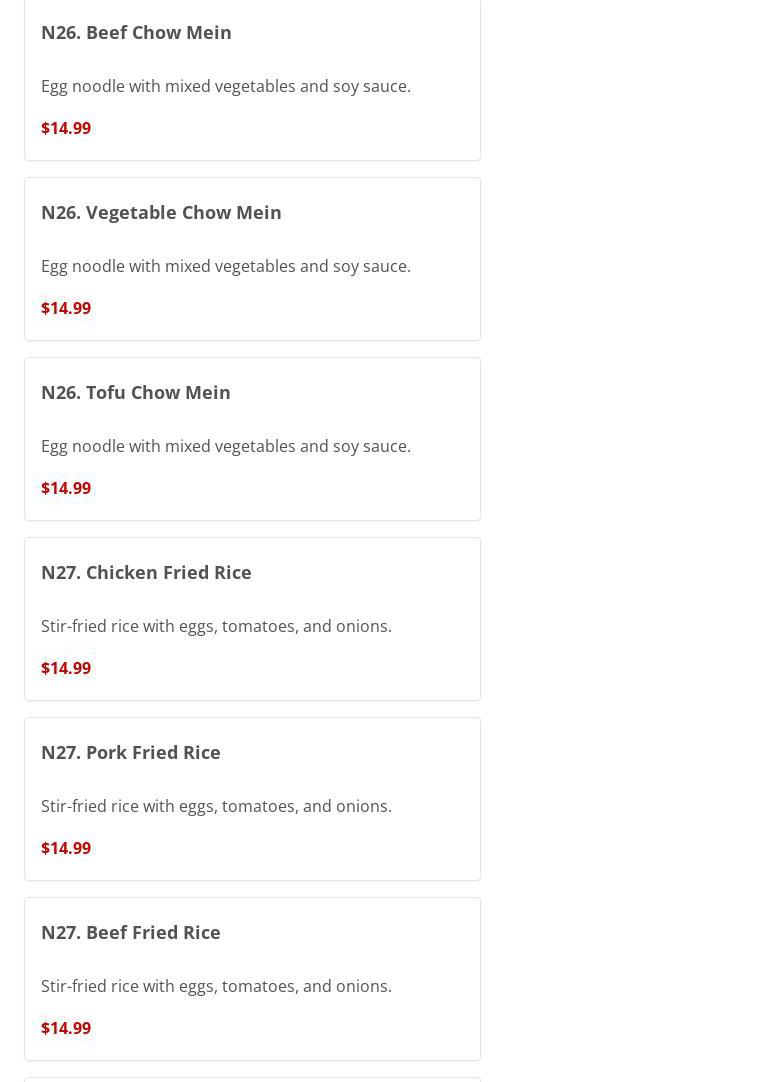This screenshot has width=770, height=1082.
Task: Select the description under Tofu Chow Mein
Action: (x=226, y=446)
